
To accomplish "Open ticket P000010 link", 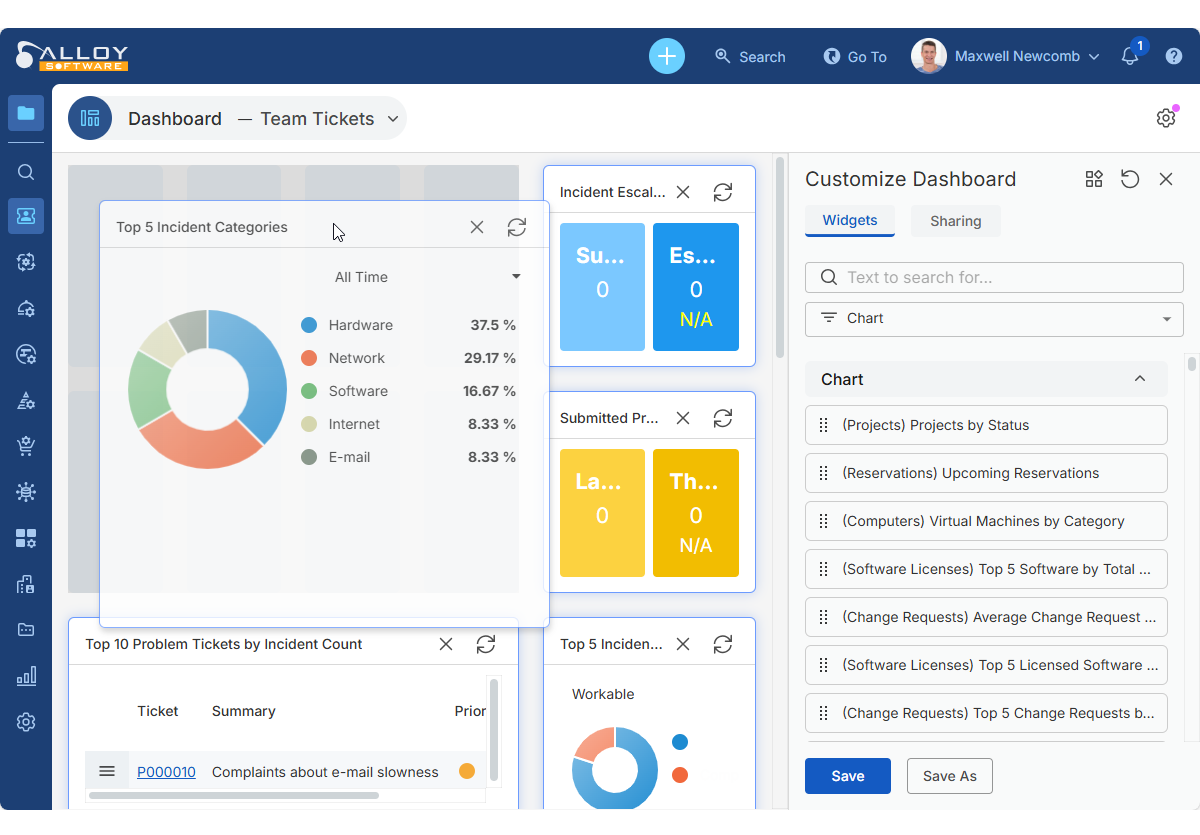I will pyautogui.click(x=166, y=772).
